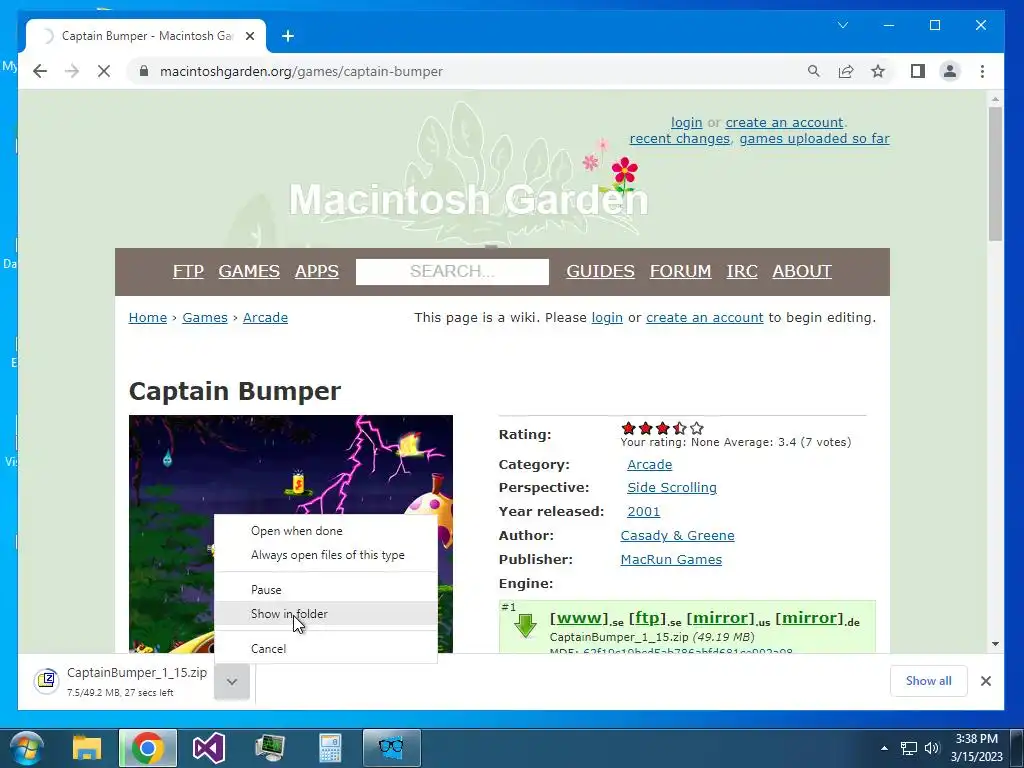This screenshot has width=1024, height=768.
Task: Open the glasses icon app in taskbar
Action: pos(391,748)
